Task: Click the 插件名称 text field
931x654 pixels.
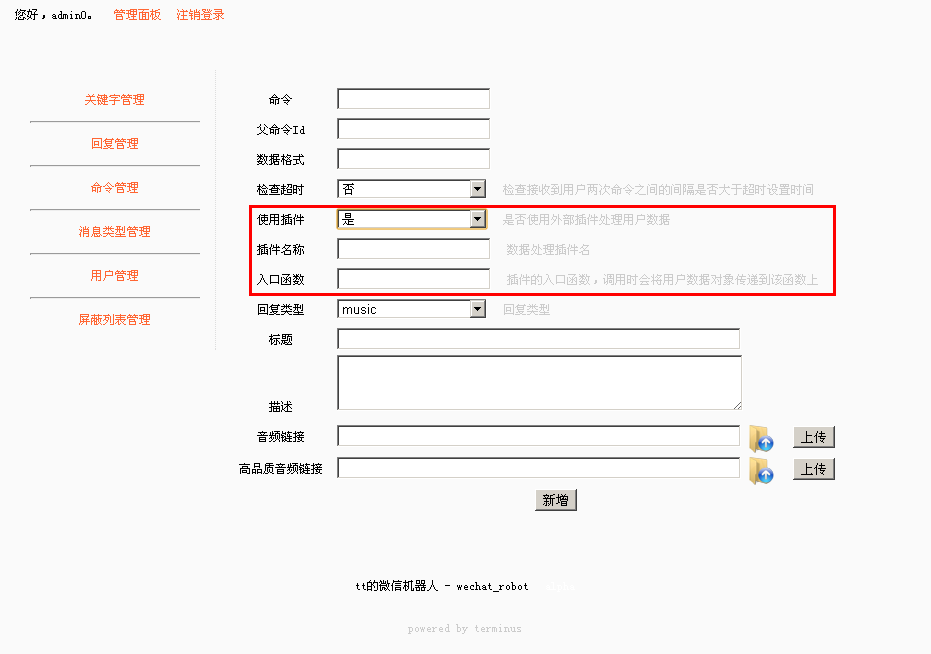Action: 413,249
